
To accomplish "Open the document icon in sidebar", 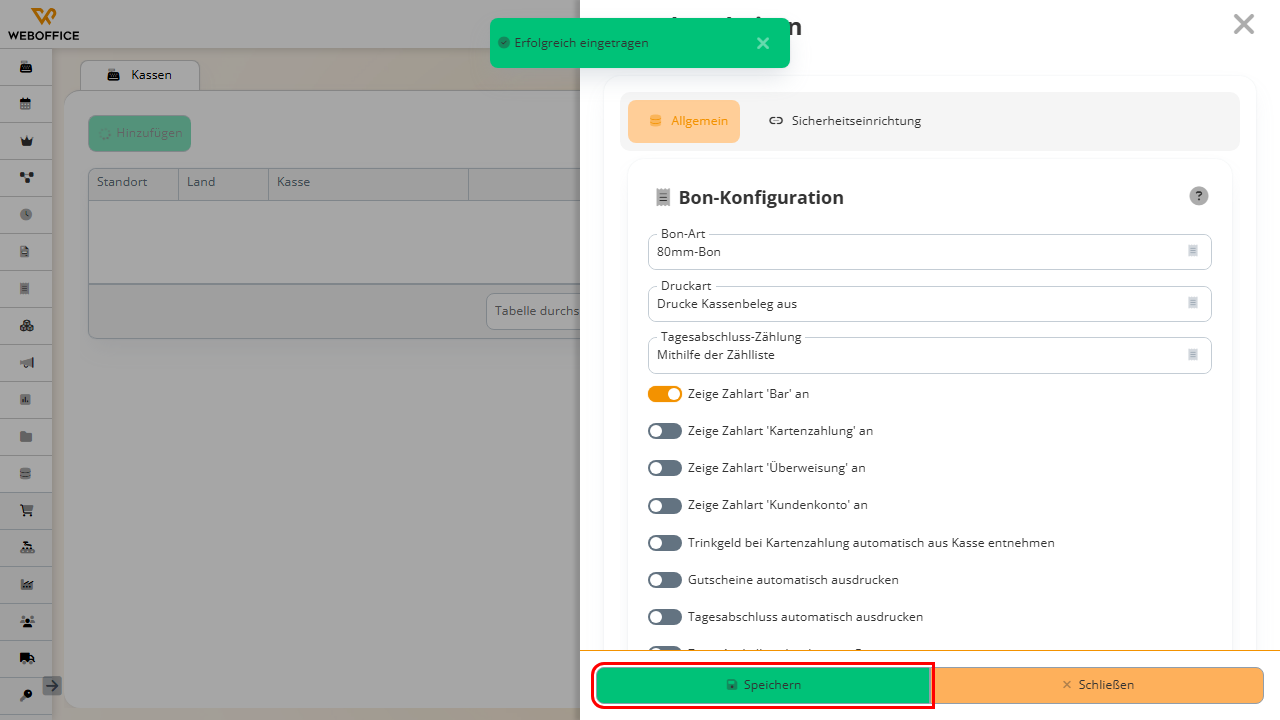I will point(26,252).
